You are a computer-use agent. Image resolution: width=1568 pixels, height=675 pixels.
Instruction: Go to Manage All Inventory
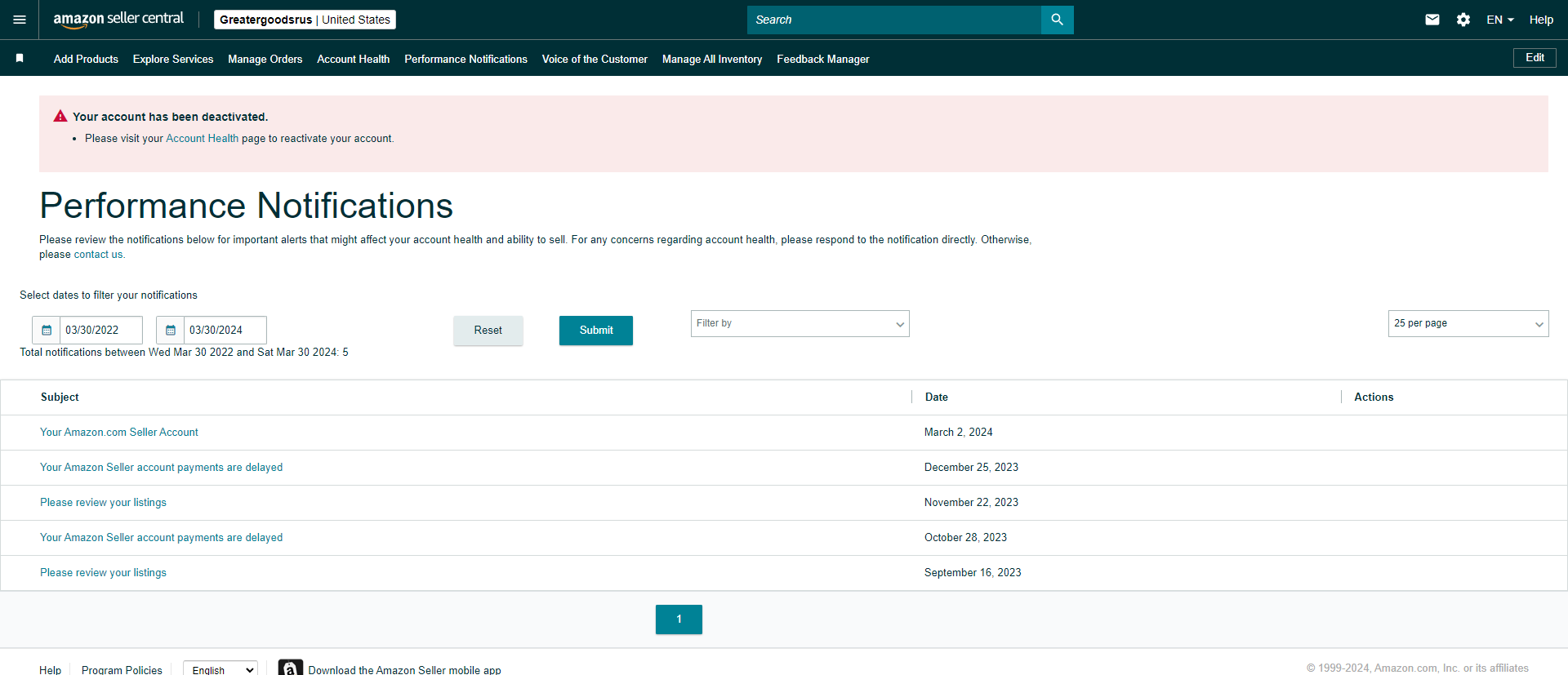pos(712,59)
